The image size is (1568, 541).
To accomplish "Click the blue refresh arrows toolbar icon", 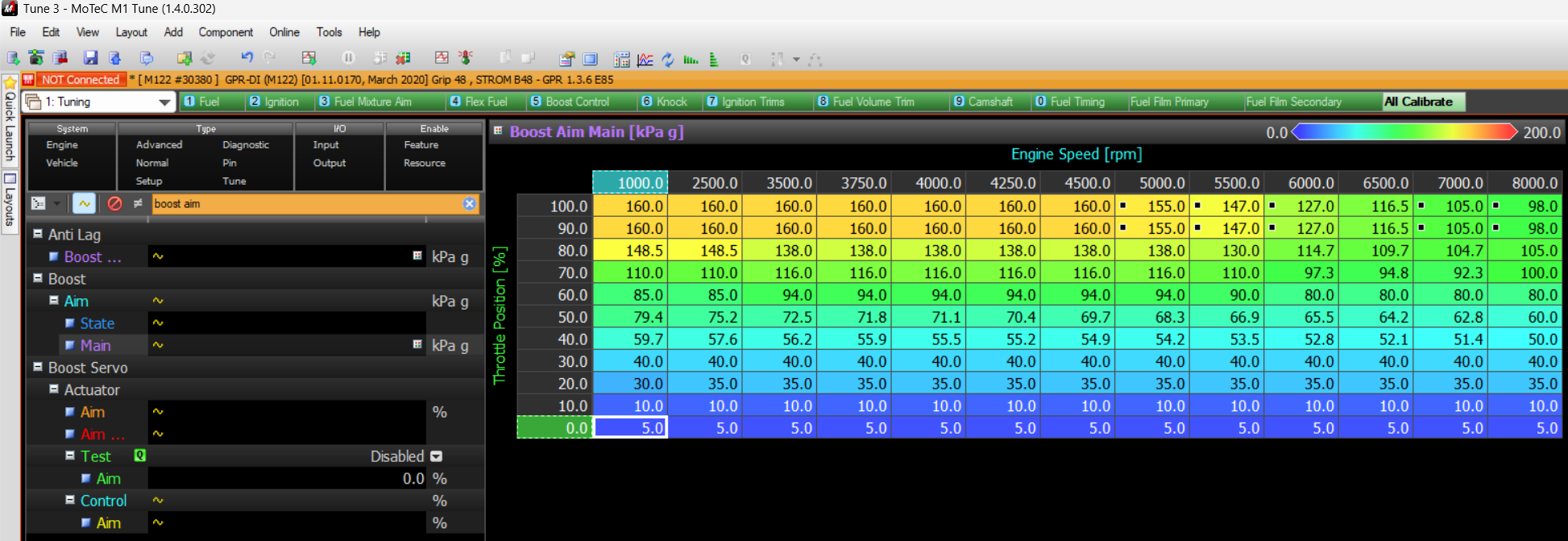I will pyautogui.click(x=667, y=59).
